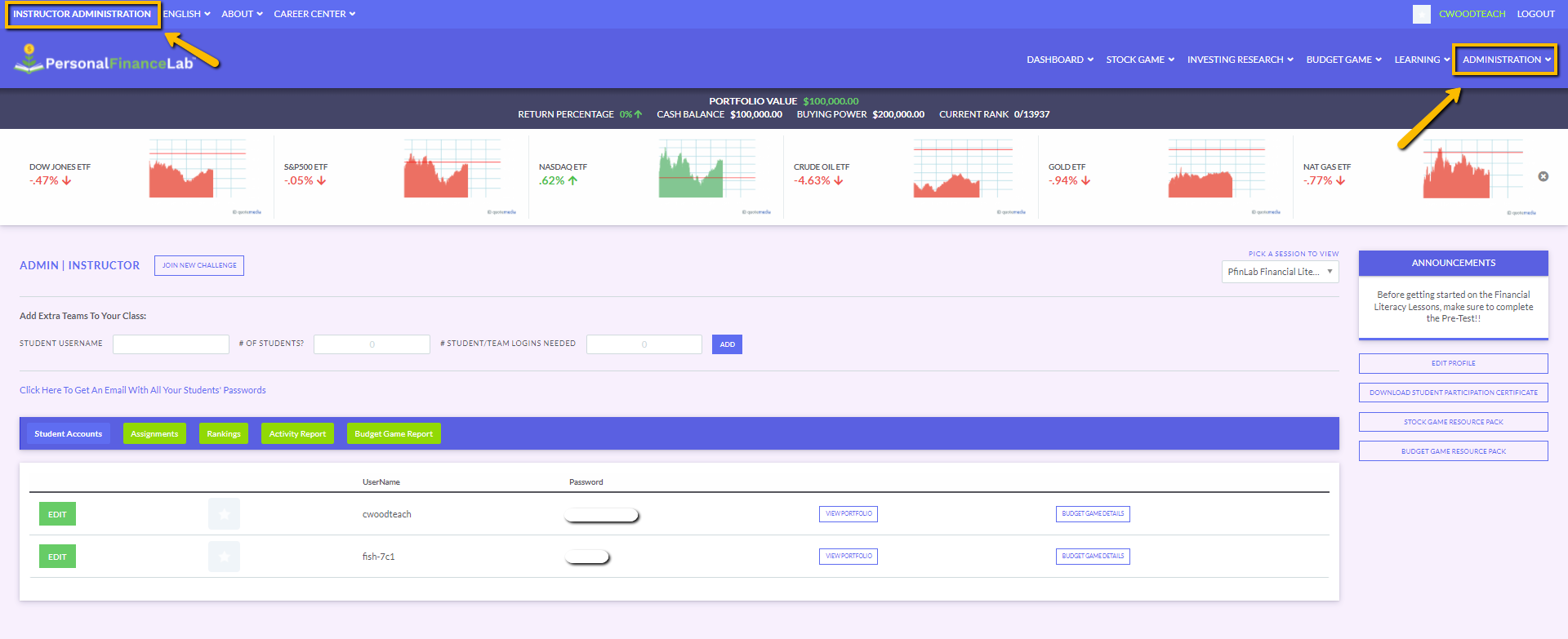Screen dimensions: 1568x639
Task: Expand the Dashboard menu
Action: point(1060,60)
